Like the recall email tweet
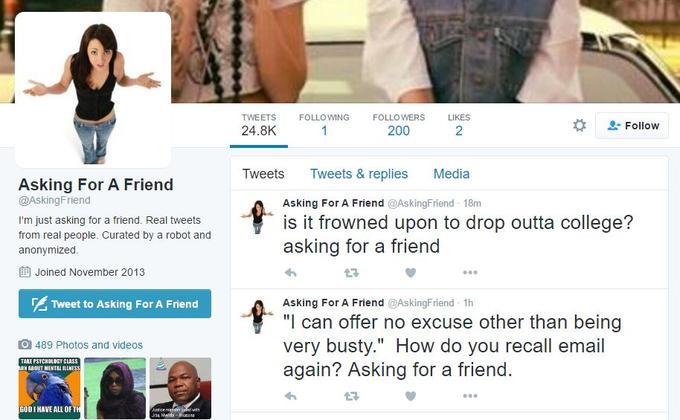 coord(410,396)
